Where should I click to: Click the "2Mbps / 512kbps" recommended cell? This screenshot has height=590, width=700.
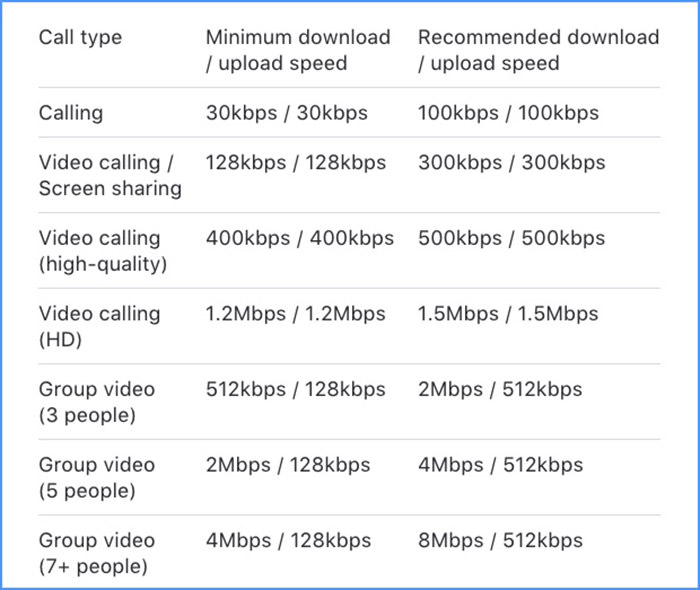point(500,389)
